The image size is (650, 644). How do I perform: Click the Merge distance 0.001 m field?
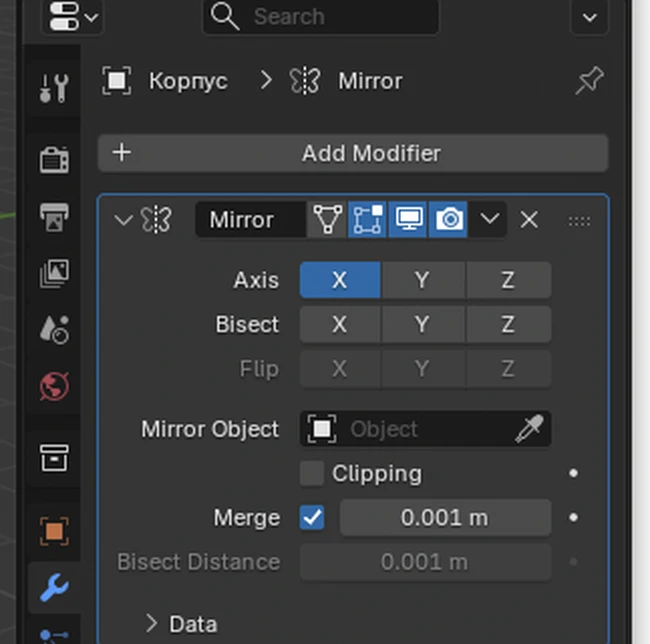pos(445,517)
